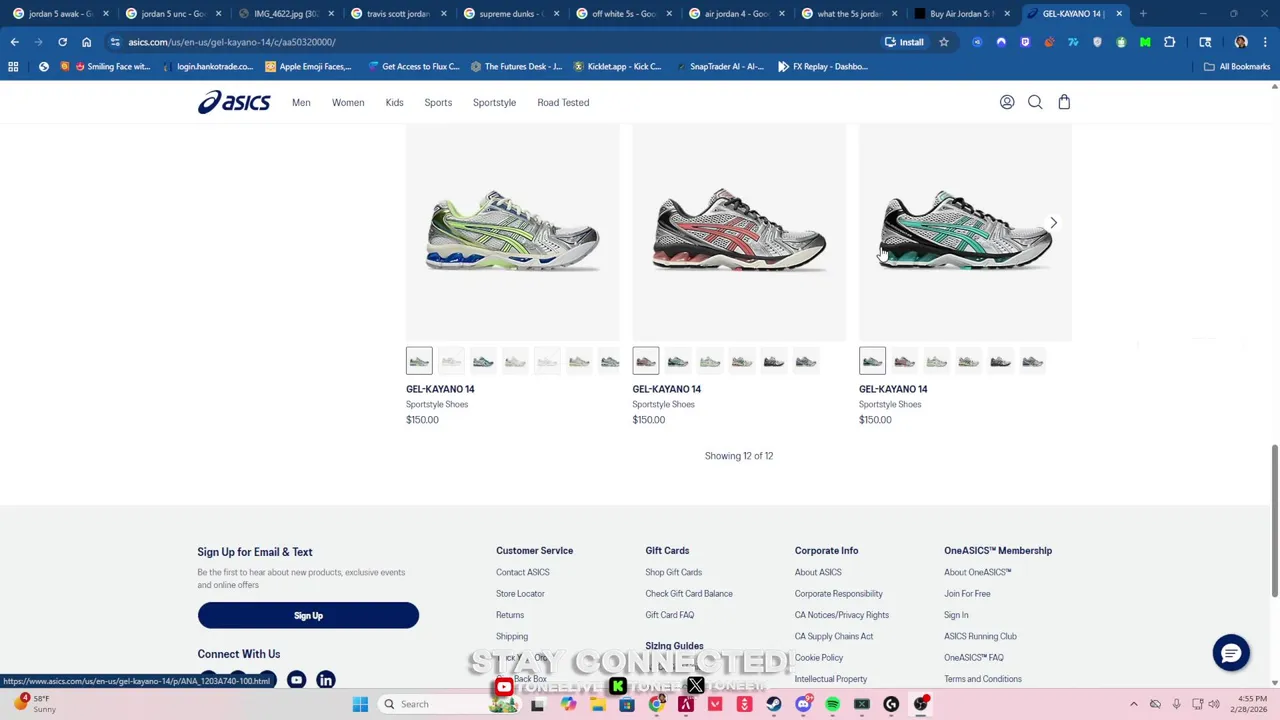1280x720 pixels.
Task: Show hidden system tray icons chevron
Action: [x=1133, y=704]
